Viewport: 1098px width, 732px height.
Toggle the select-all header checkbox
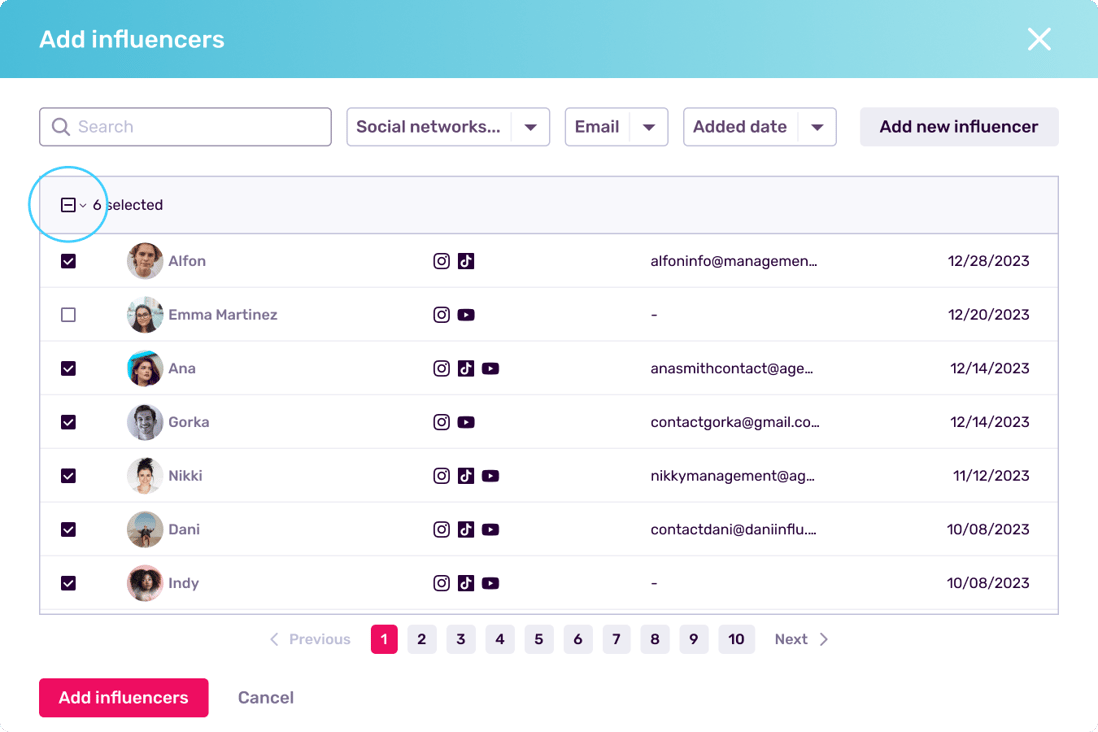[x=68, y=205]
